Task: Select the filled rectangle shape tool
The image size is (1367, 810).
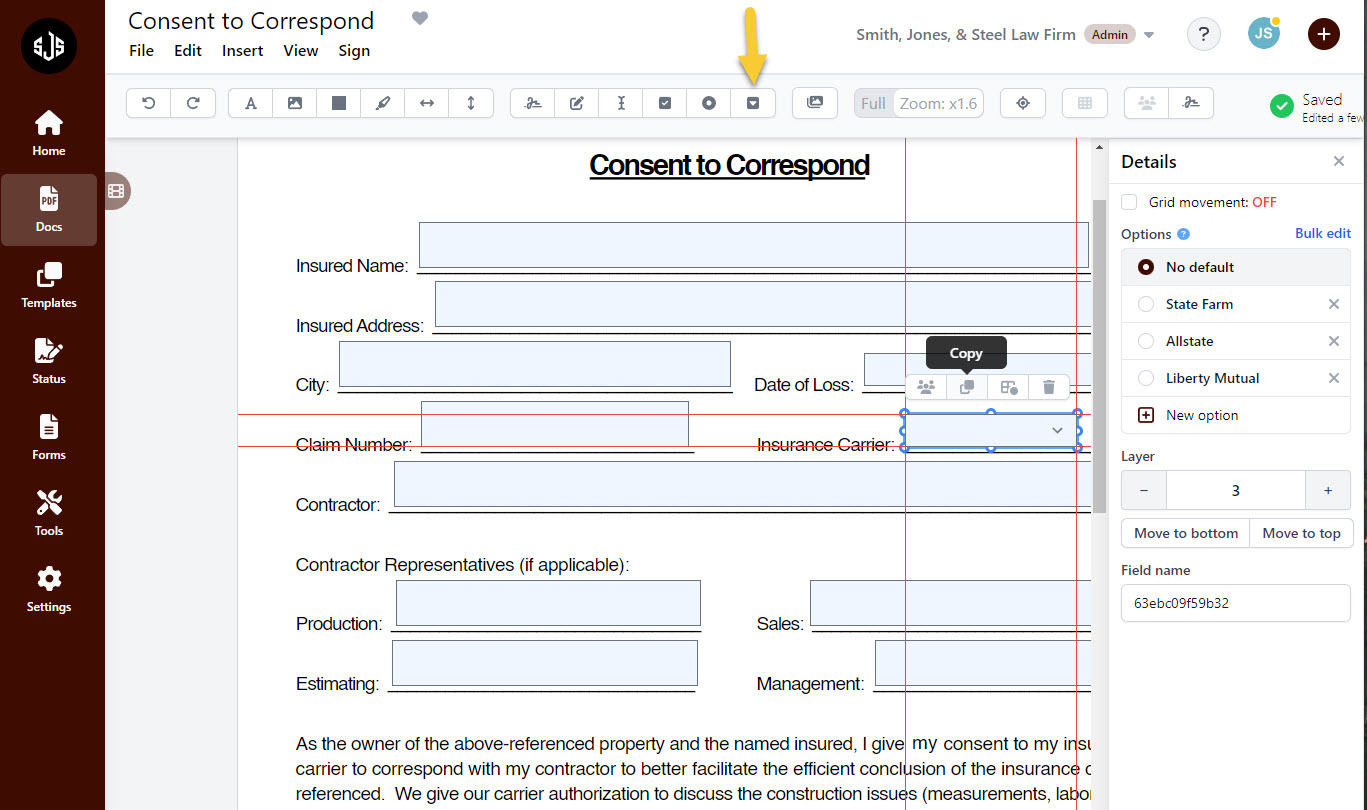Action: (x=339, y=103)
